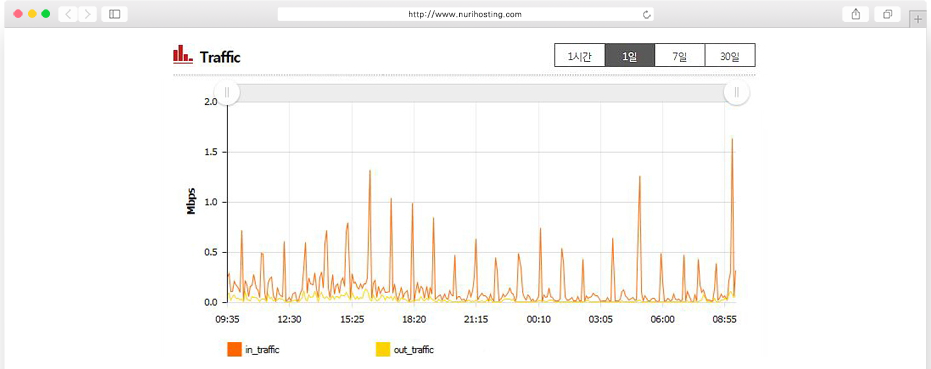This screenshot has height=369, width=931.
Task: Click the out_traffic legend label
Action: 414,350
